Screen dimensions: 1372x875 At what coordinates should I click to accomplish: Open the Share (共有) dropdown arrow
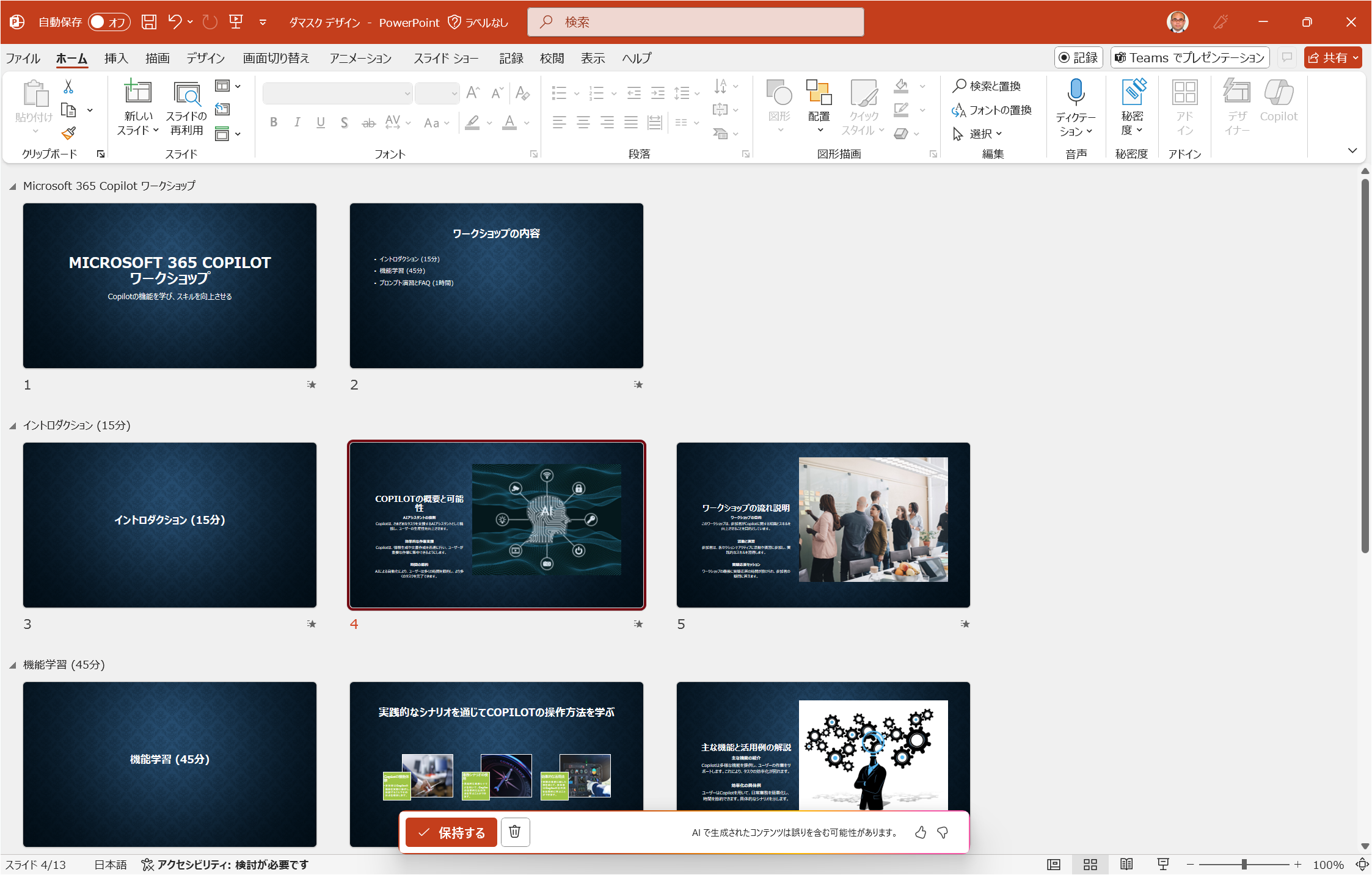point(1356,58)
